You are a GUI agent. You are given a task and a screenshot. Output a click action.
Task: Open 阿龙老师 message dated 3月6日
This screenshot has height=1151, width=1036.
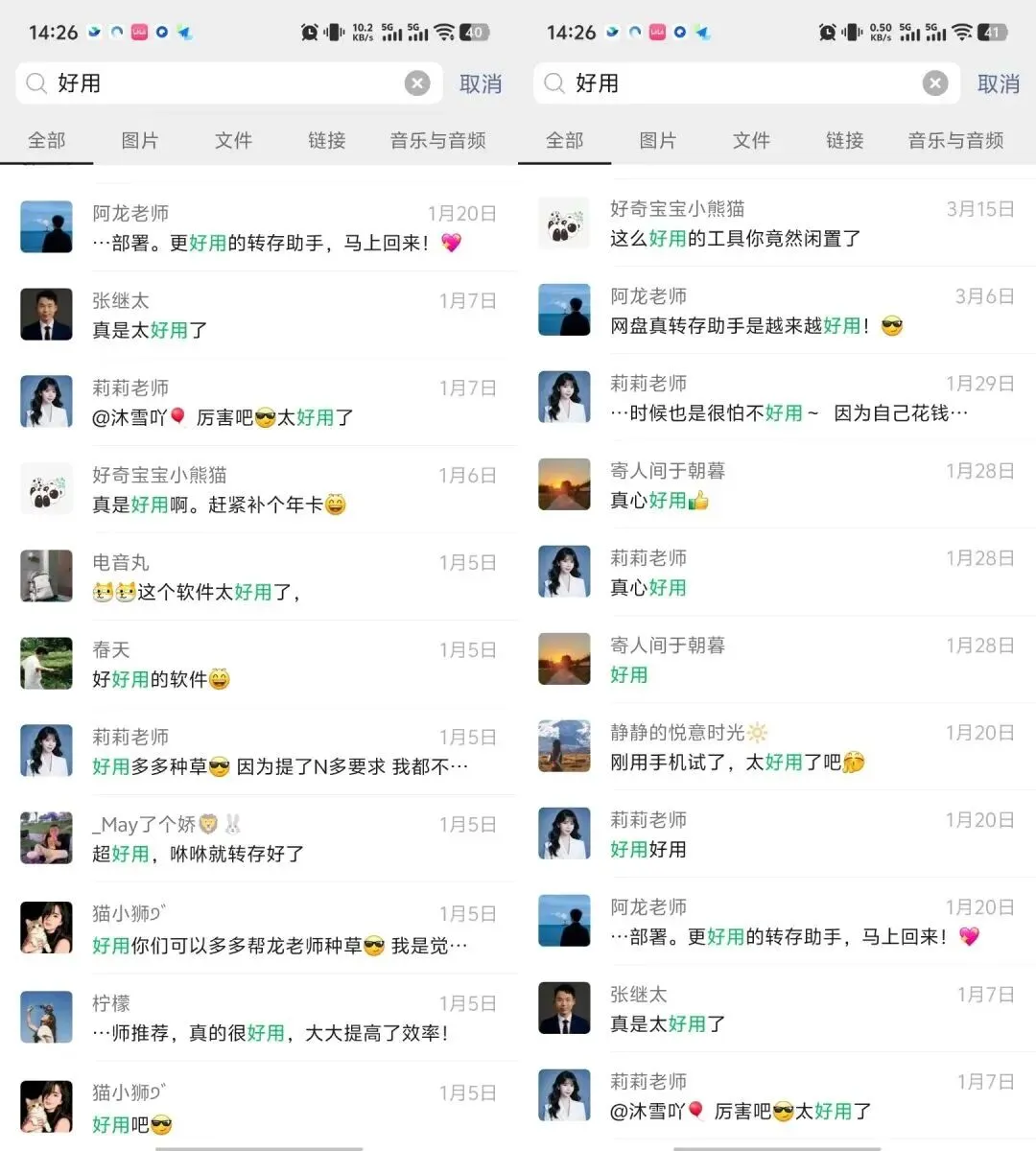777,311
